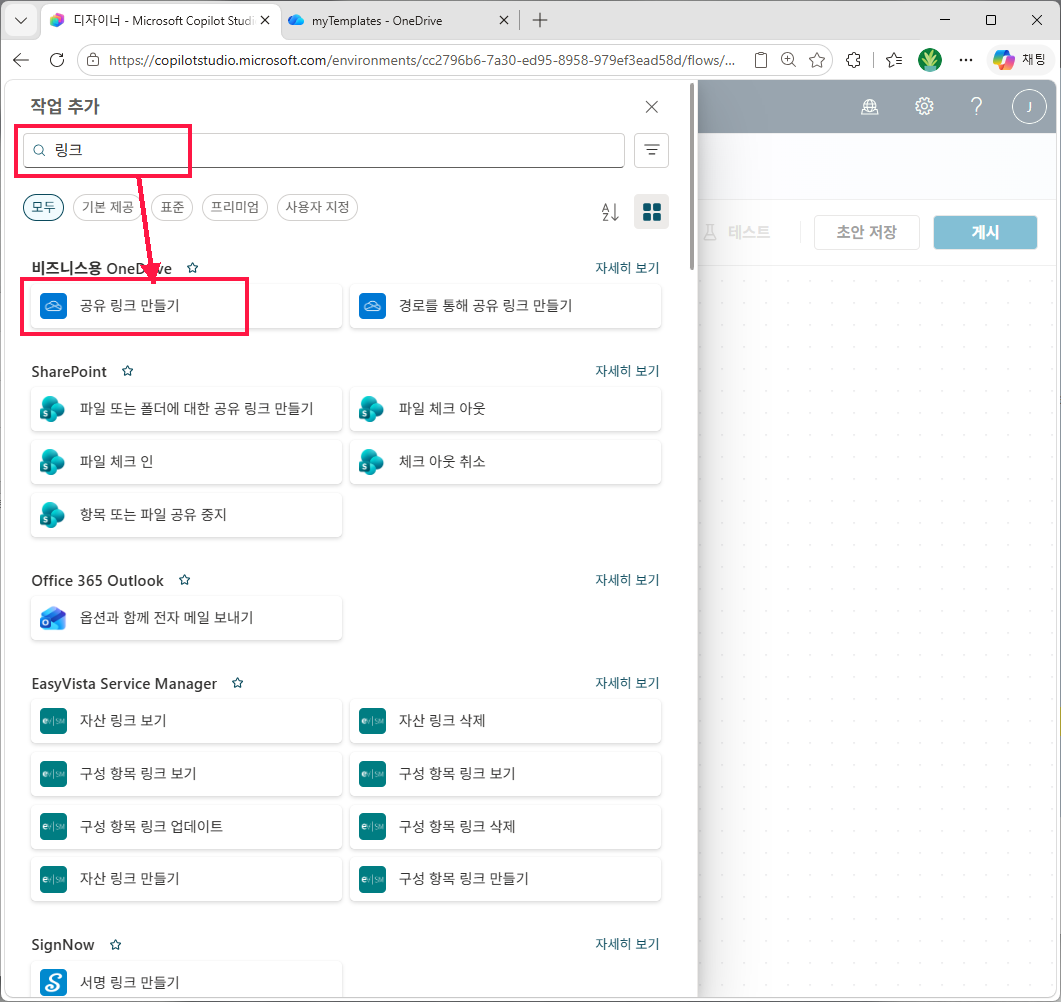
Task: Select the 사용자 지정 filter chip
Action: (x=317, y=207)
